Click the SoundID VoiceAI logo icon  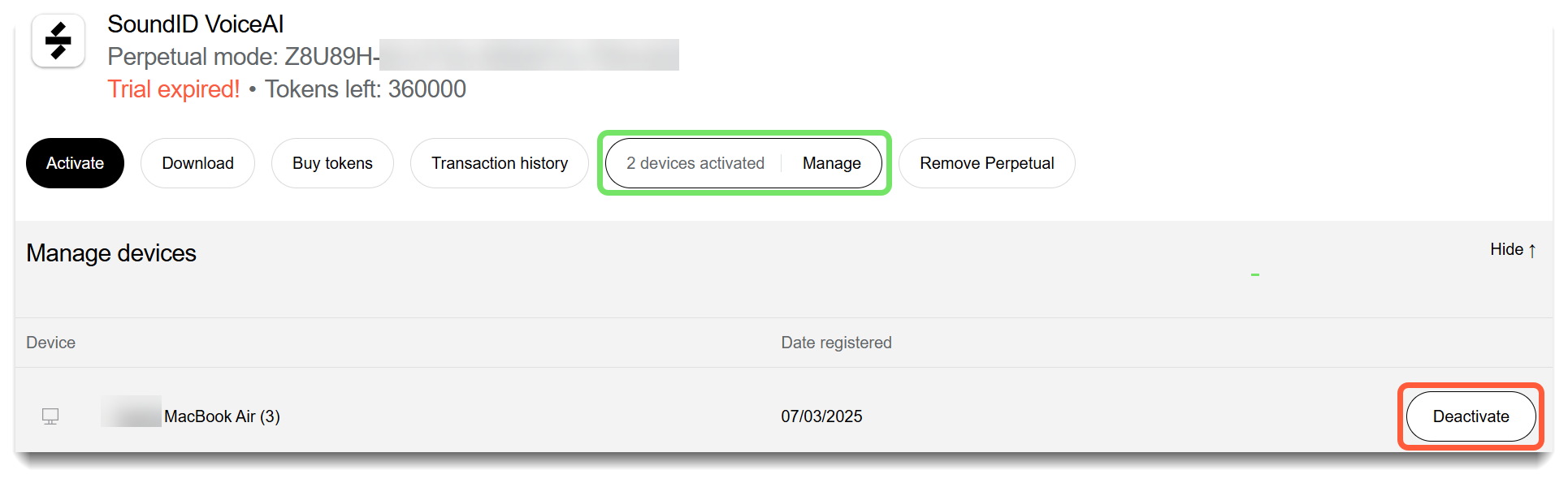[58, 41]
